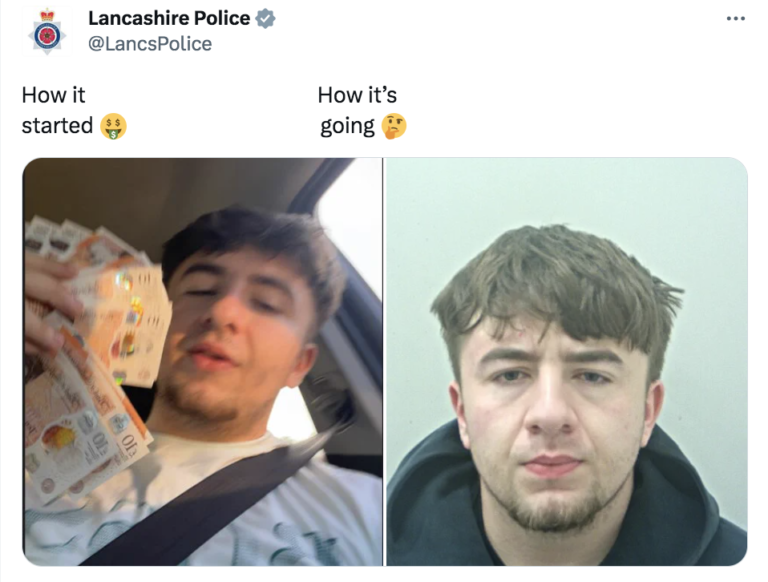Image resolution: width=768 pixels, height=582 pixels.
Task: Select the "How it started" caption text
Action: [74, 110]
